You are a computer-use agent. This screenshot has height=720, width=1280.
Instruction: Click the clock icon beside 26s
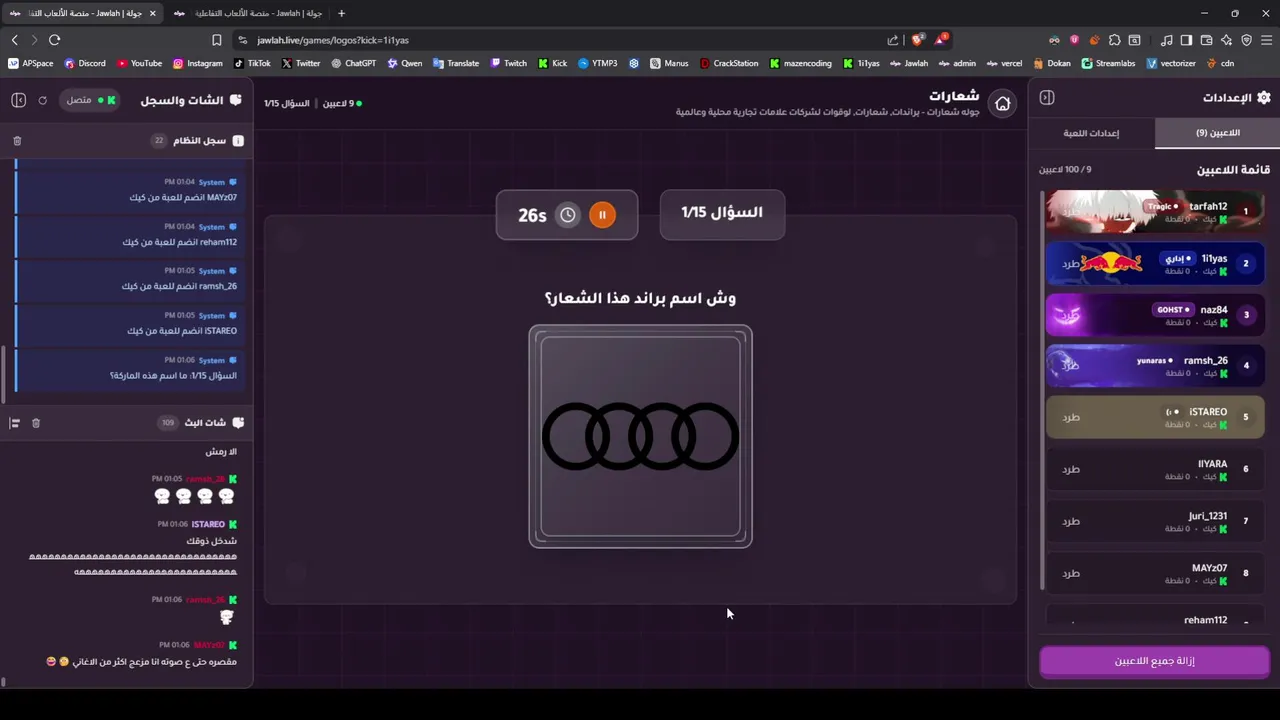click(x=568, y=215)
